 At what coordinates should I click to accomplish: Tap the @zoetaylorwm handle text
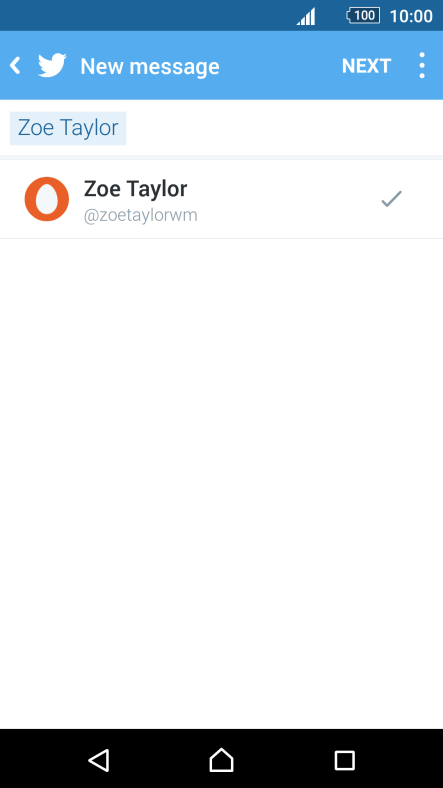141,216
